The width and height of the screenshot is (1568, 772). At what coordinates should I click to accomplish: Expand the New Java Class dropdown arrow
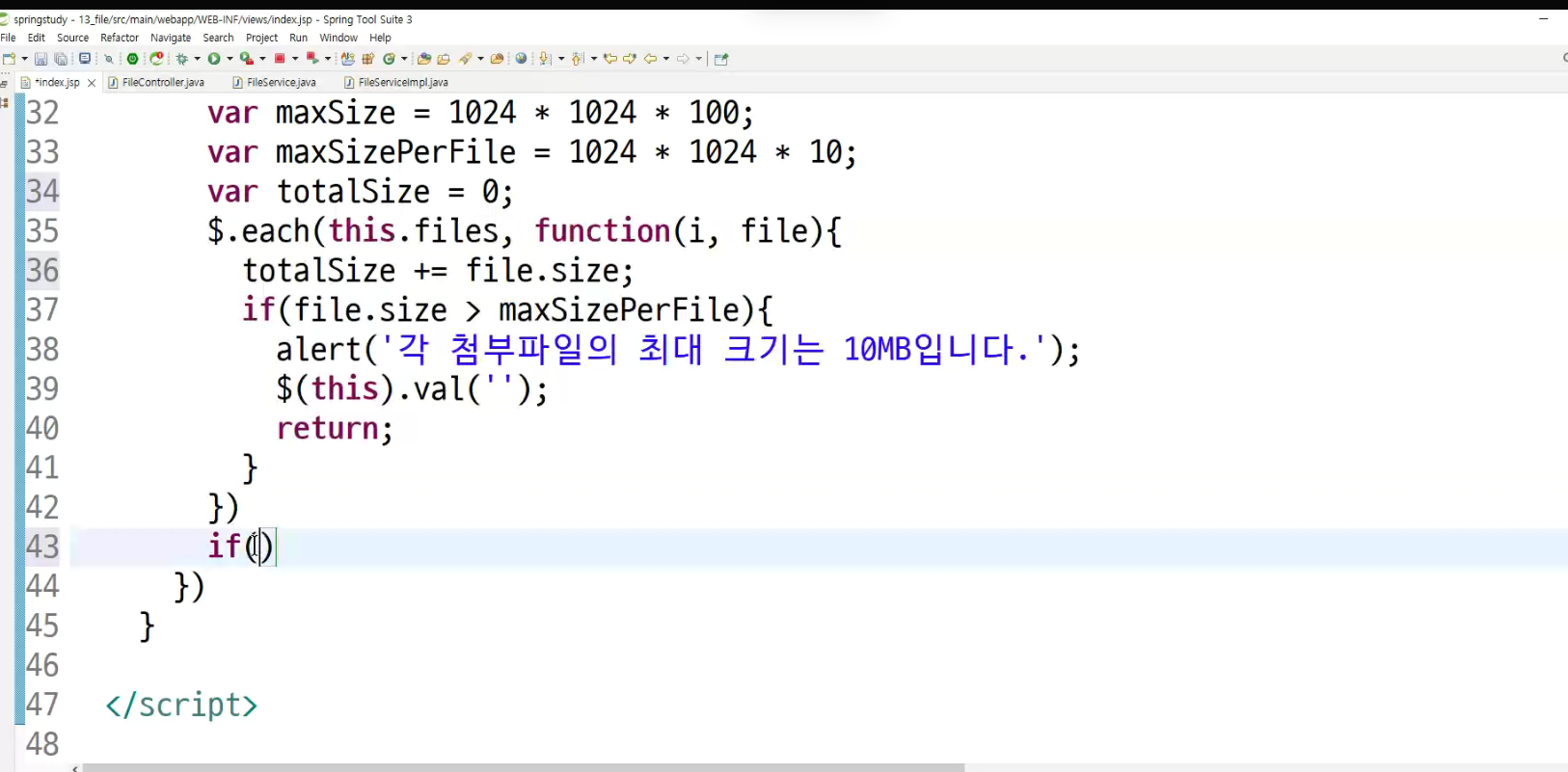(404, 59)
